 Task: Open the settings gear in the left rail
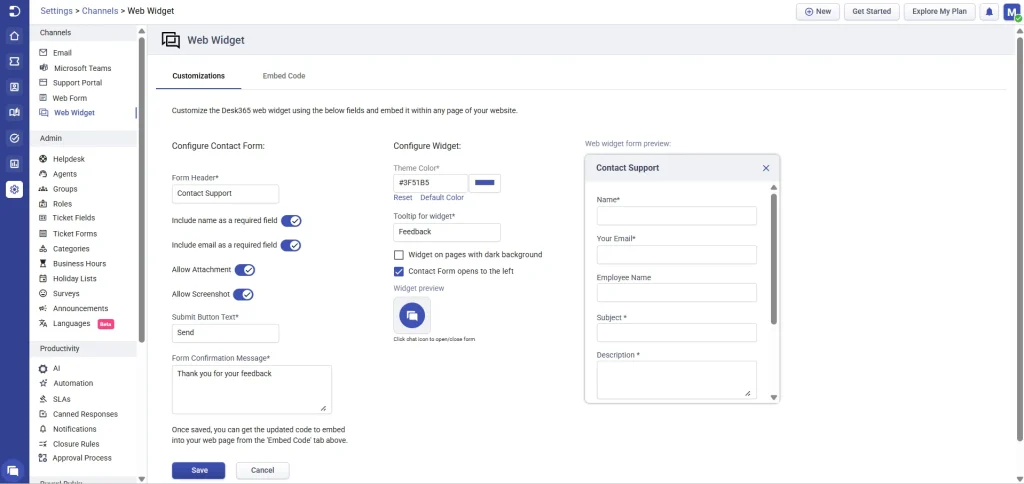pos(14,189)
